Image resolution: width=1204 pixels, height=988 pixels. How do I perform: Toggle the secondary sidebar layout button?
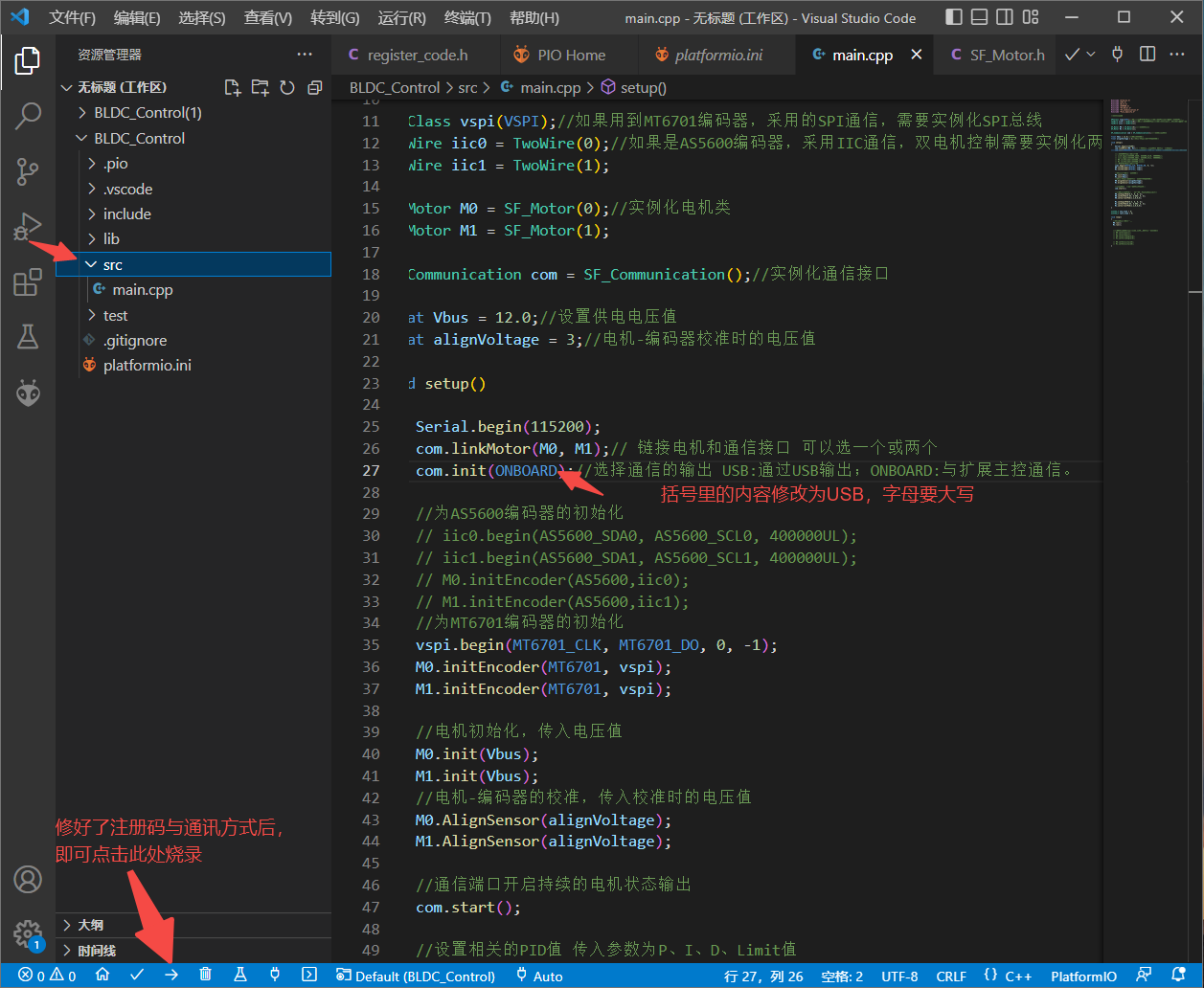click(x=1004, y=17)
